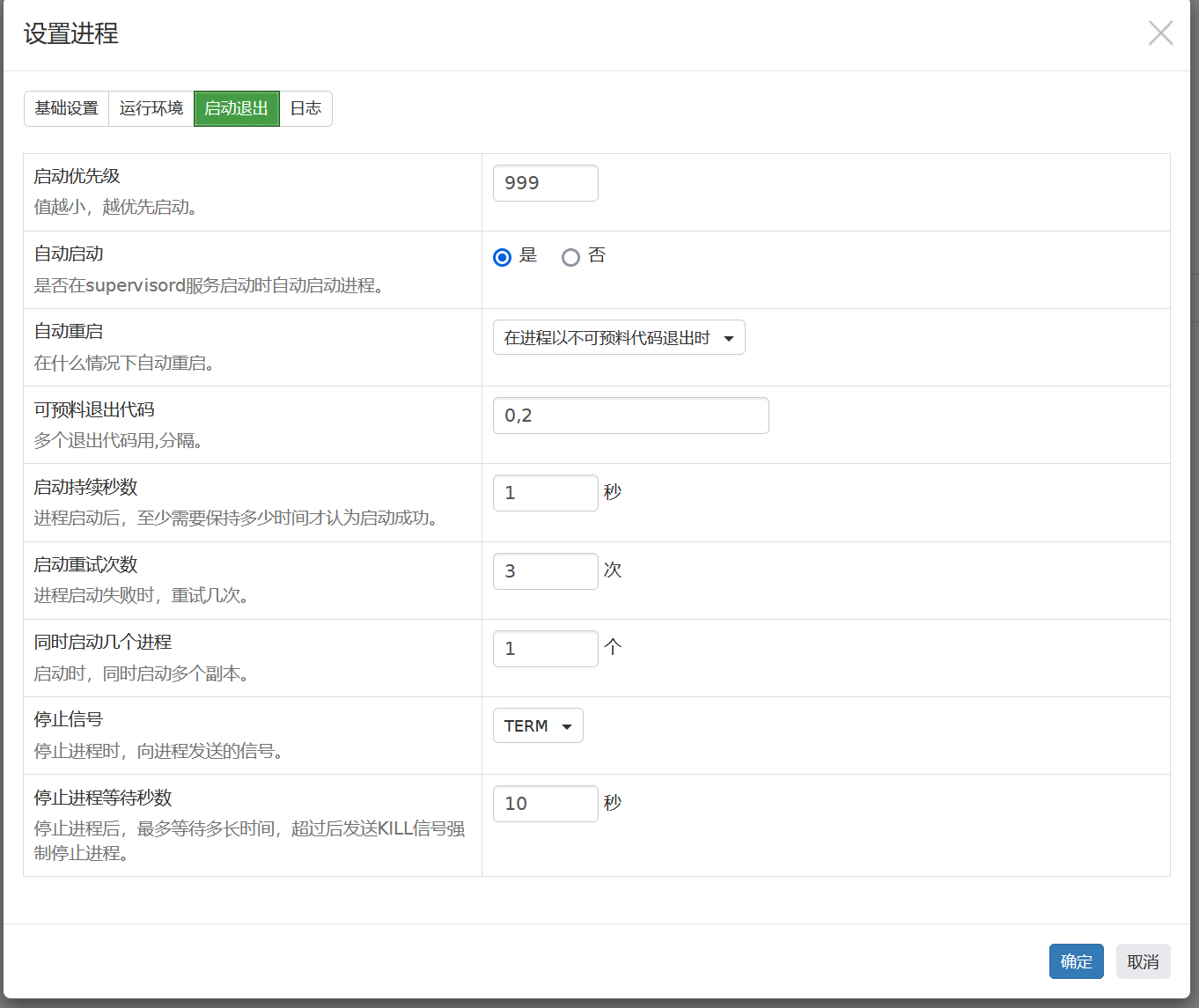Click the 启动持续秒数 label
The image size is (1199, 1008).
coord(85,487)
